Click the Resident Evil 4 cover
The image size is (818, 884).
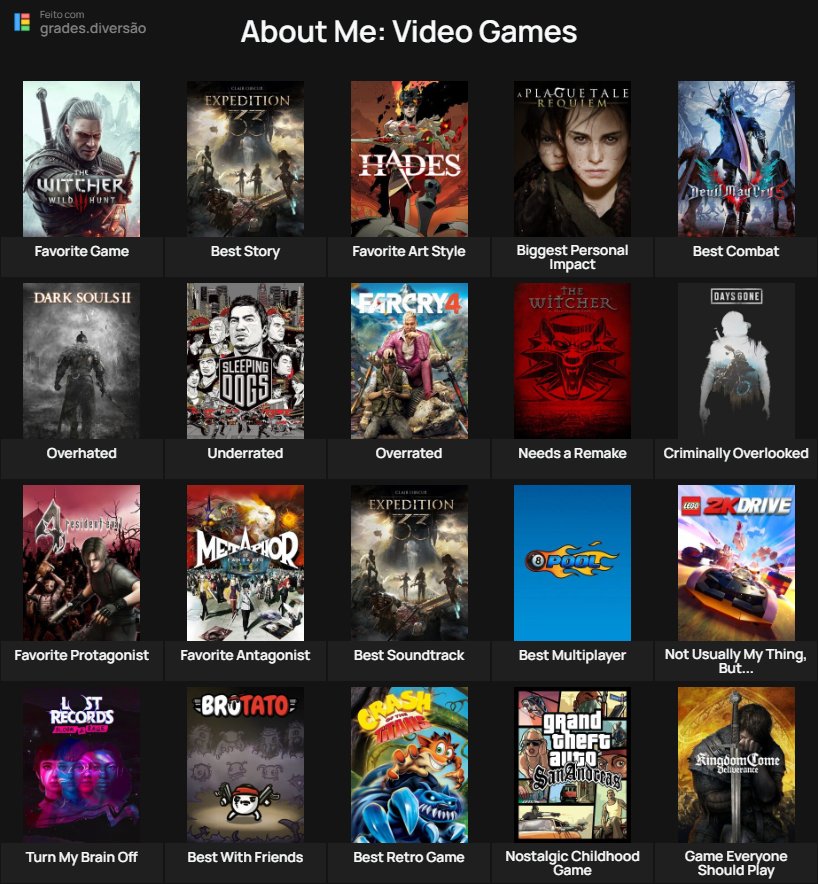point(82,563)
